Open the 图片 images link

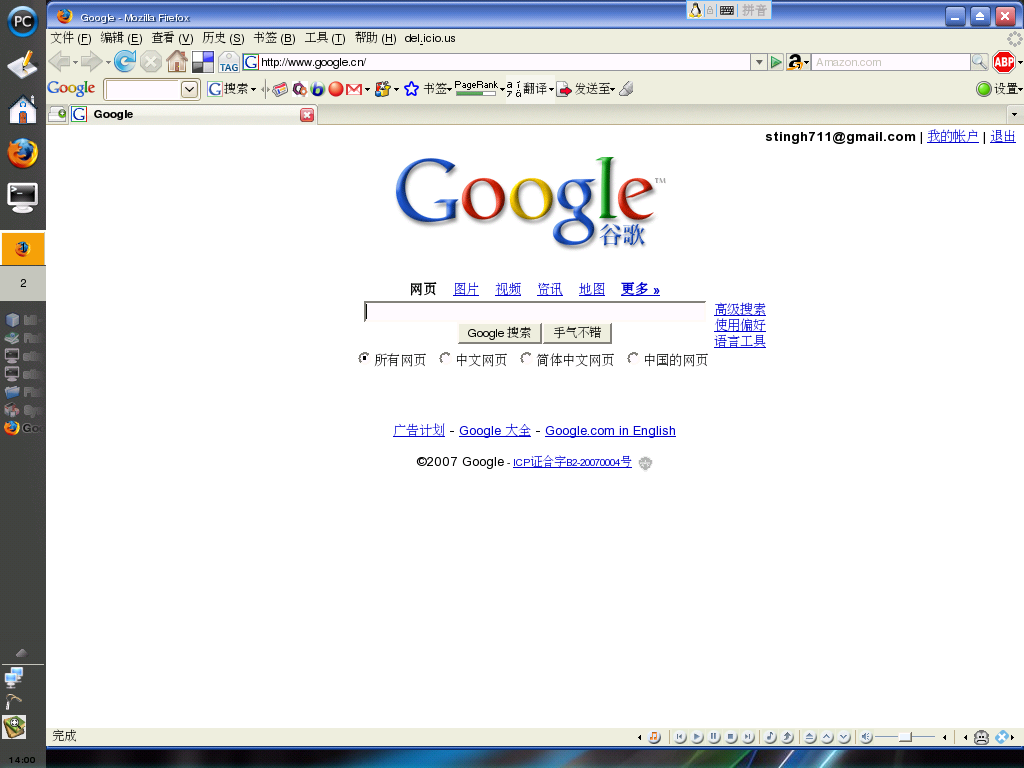[466, 289]
